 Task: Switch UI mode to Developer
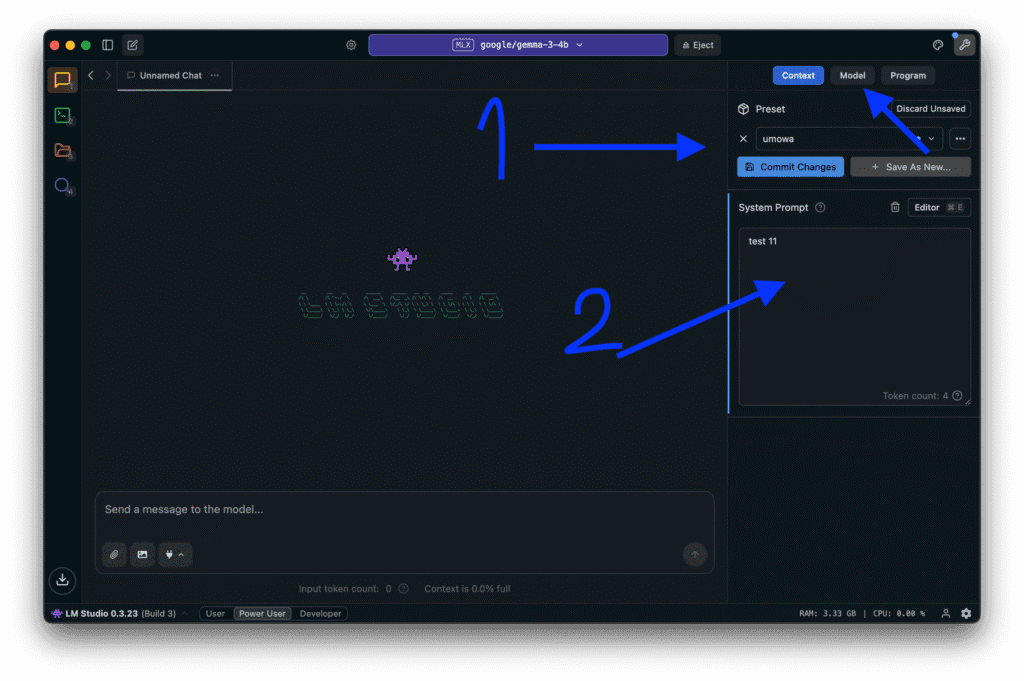click(x=320, y=613)
